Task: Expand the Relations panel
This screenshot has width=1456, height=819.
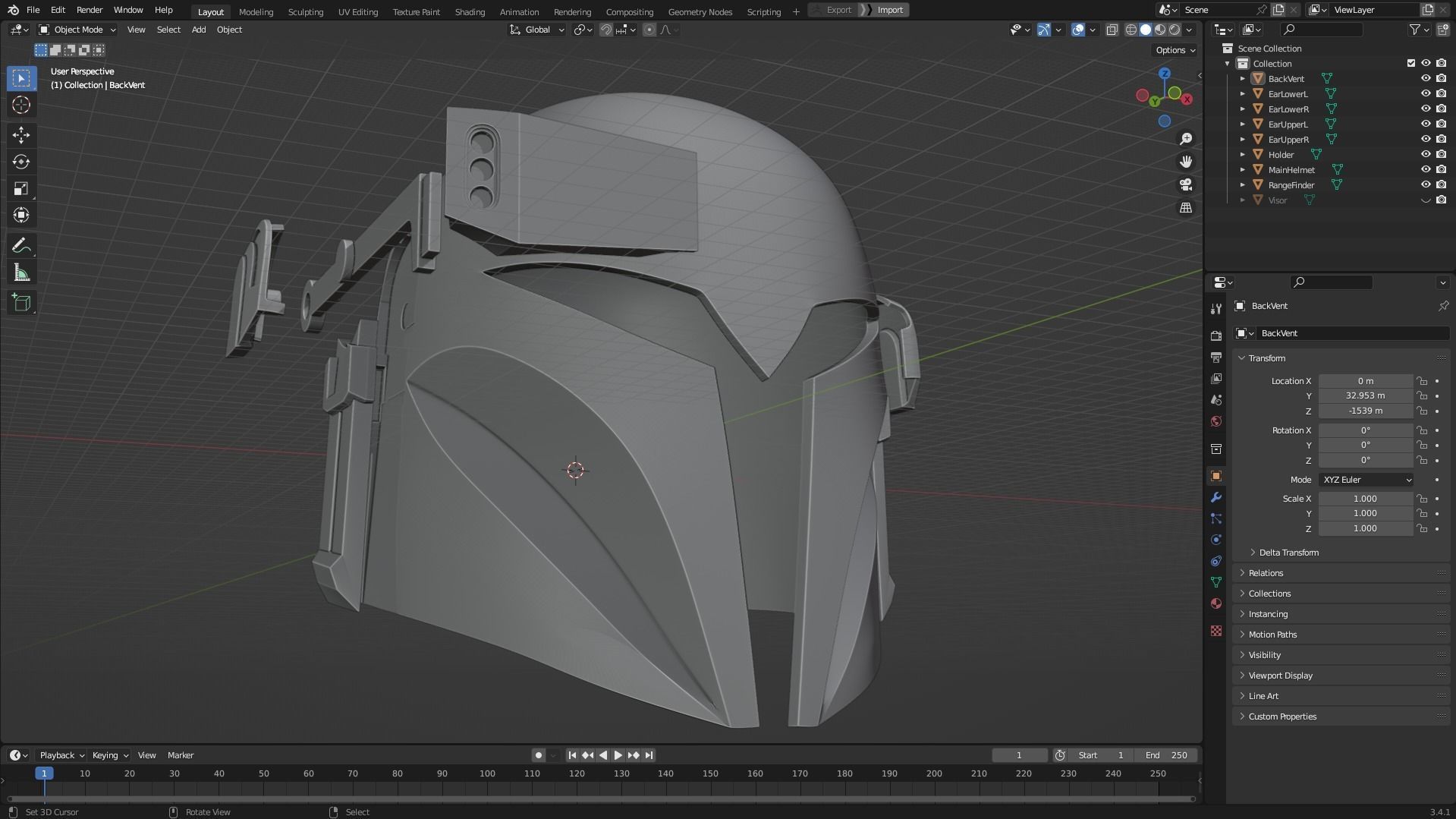Action: pos(1266,573)
